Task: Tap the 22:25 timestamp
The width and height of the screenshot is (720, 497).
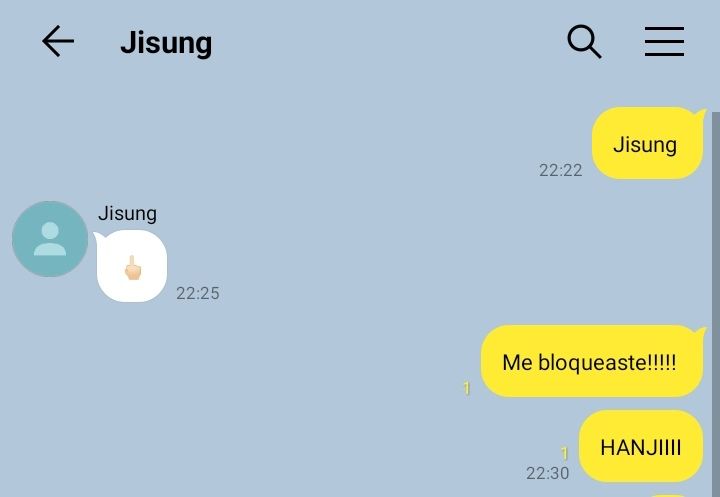Action: [x=198, y=294]
